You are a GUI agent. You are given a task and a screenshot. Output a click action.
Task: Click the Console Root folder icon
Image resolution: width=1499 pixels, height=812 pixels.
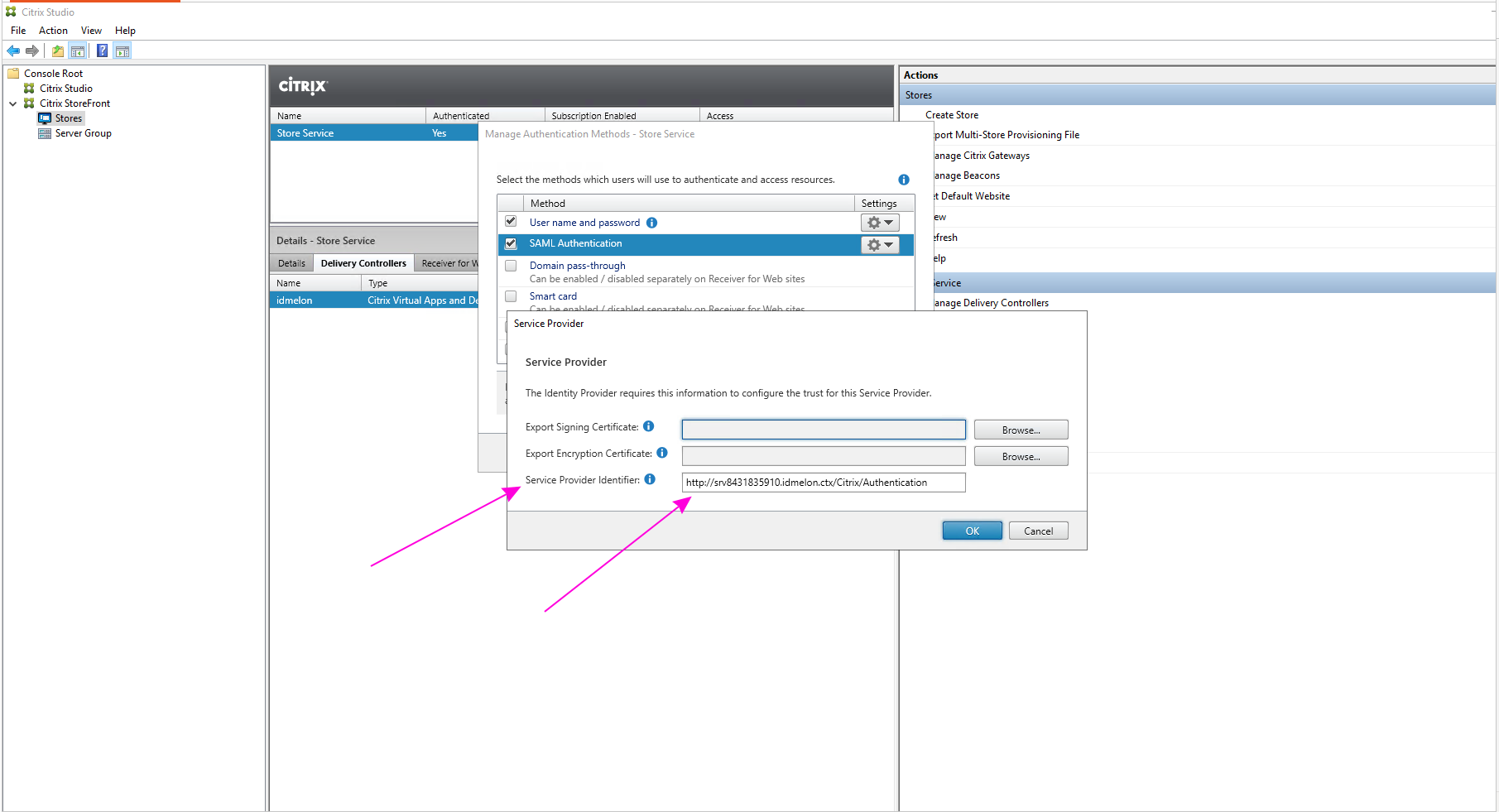pos(13,74)
